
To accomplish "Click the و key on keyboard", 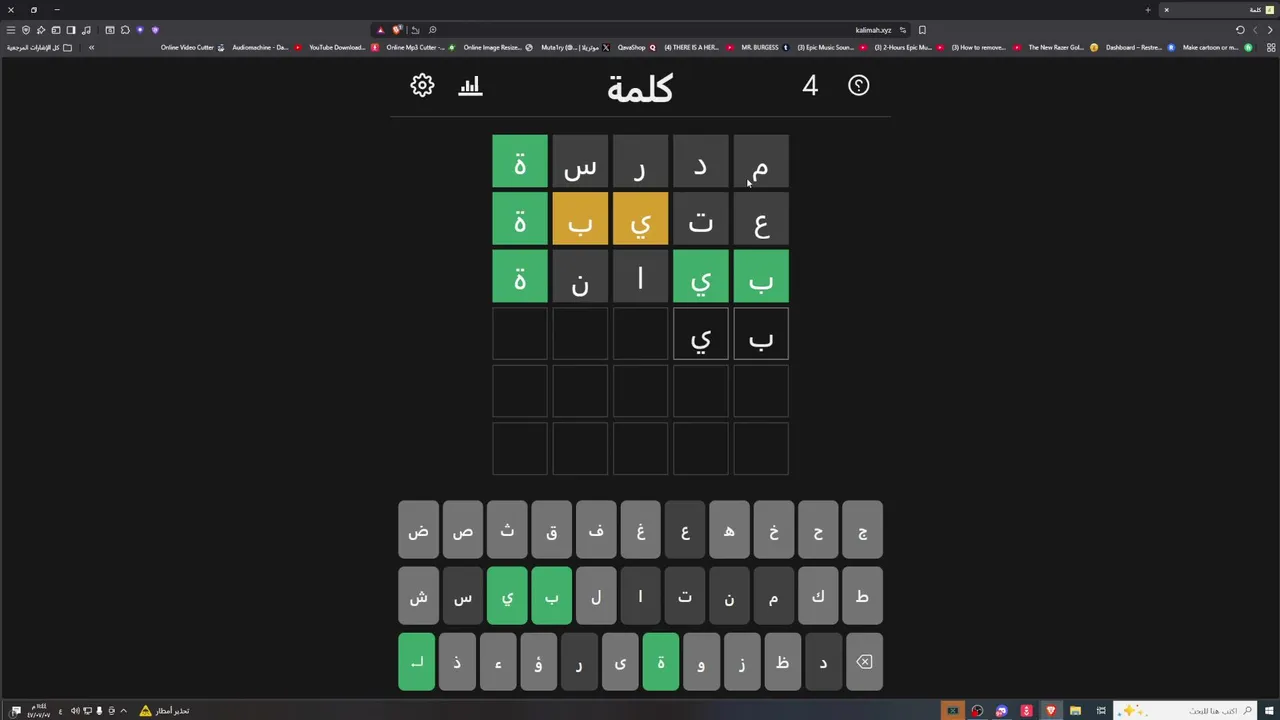I will point(701,662).
